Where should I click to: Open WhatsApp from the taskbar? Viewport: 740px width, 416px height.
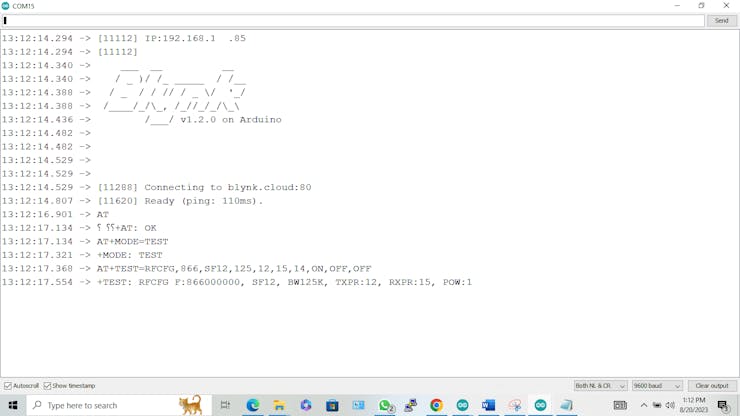[x=385, y=405]
